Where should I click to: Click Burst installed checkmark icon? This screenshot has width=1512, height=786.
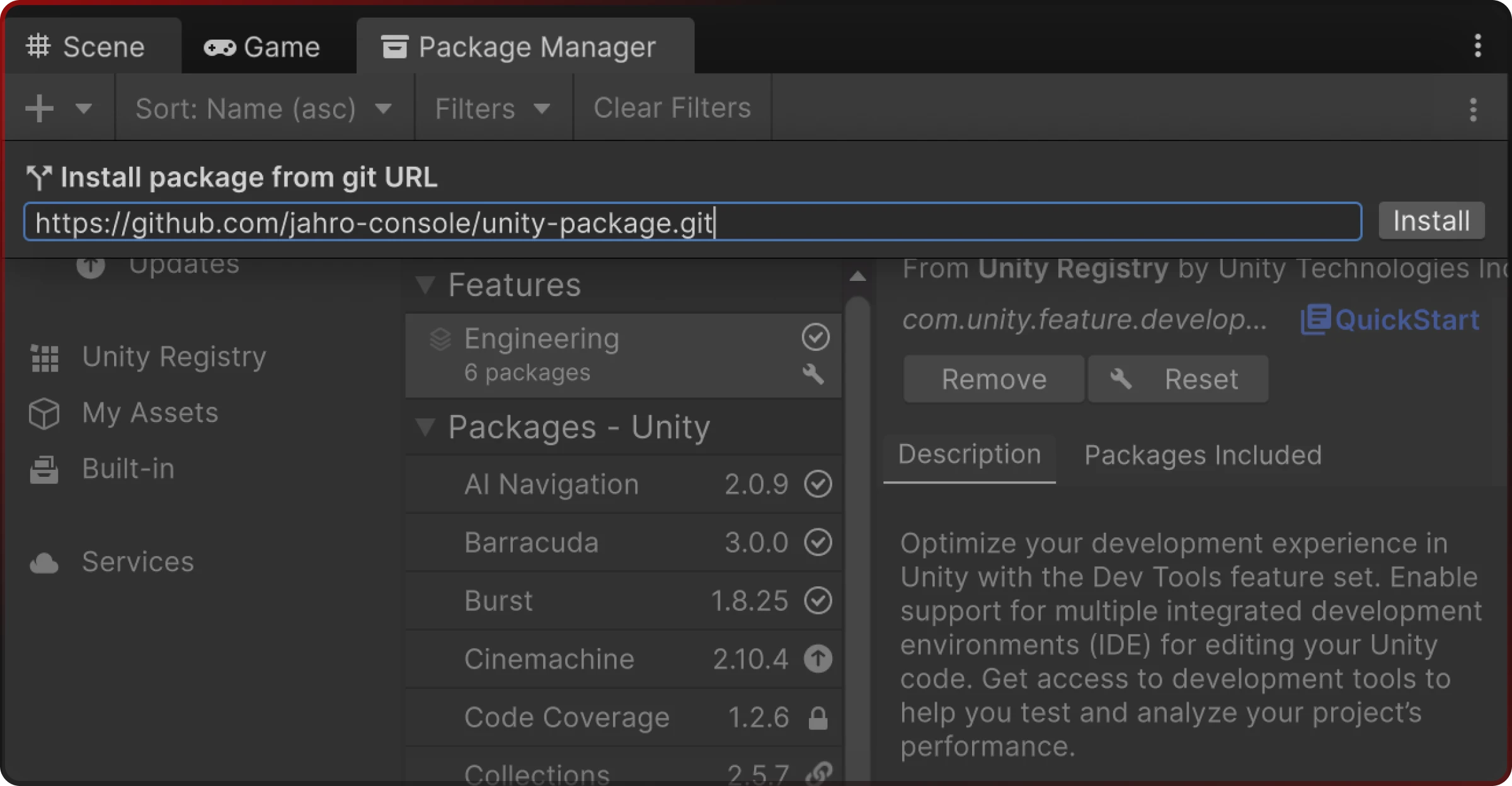818,600
